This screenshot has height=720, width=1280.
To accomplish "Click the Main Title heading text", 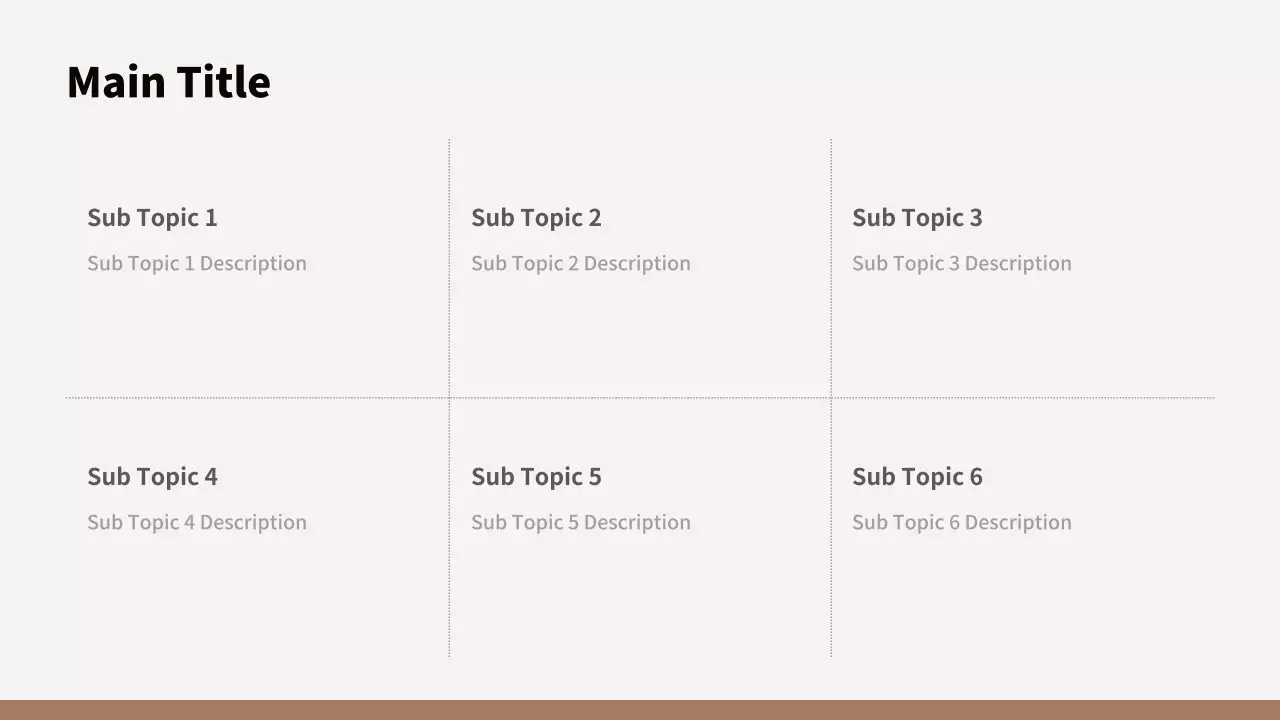I will pos(168,82).
